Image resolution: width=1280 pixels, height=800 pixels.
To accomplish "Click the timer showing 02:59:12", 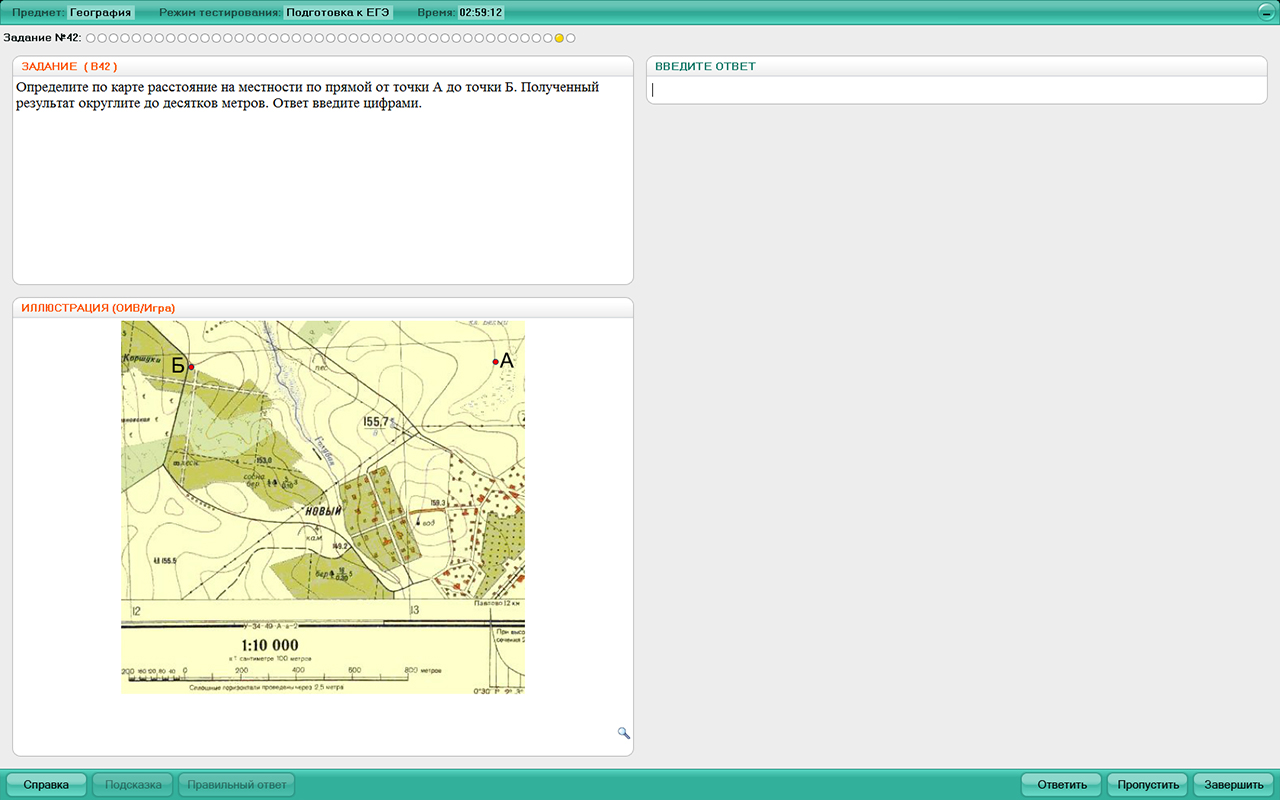I will pyautogui.click(x=481, y=13).
